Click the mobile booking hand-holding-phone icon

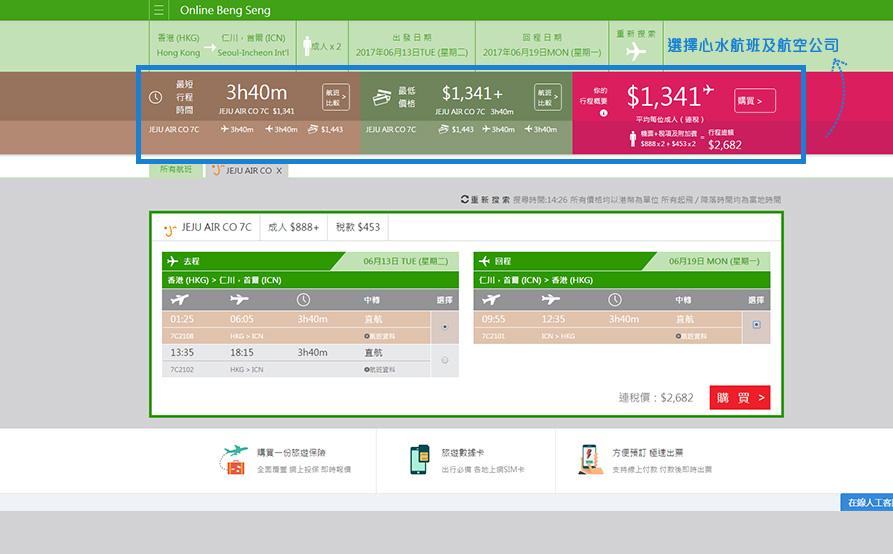point(590,459)
